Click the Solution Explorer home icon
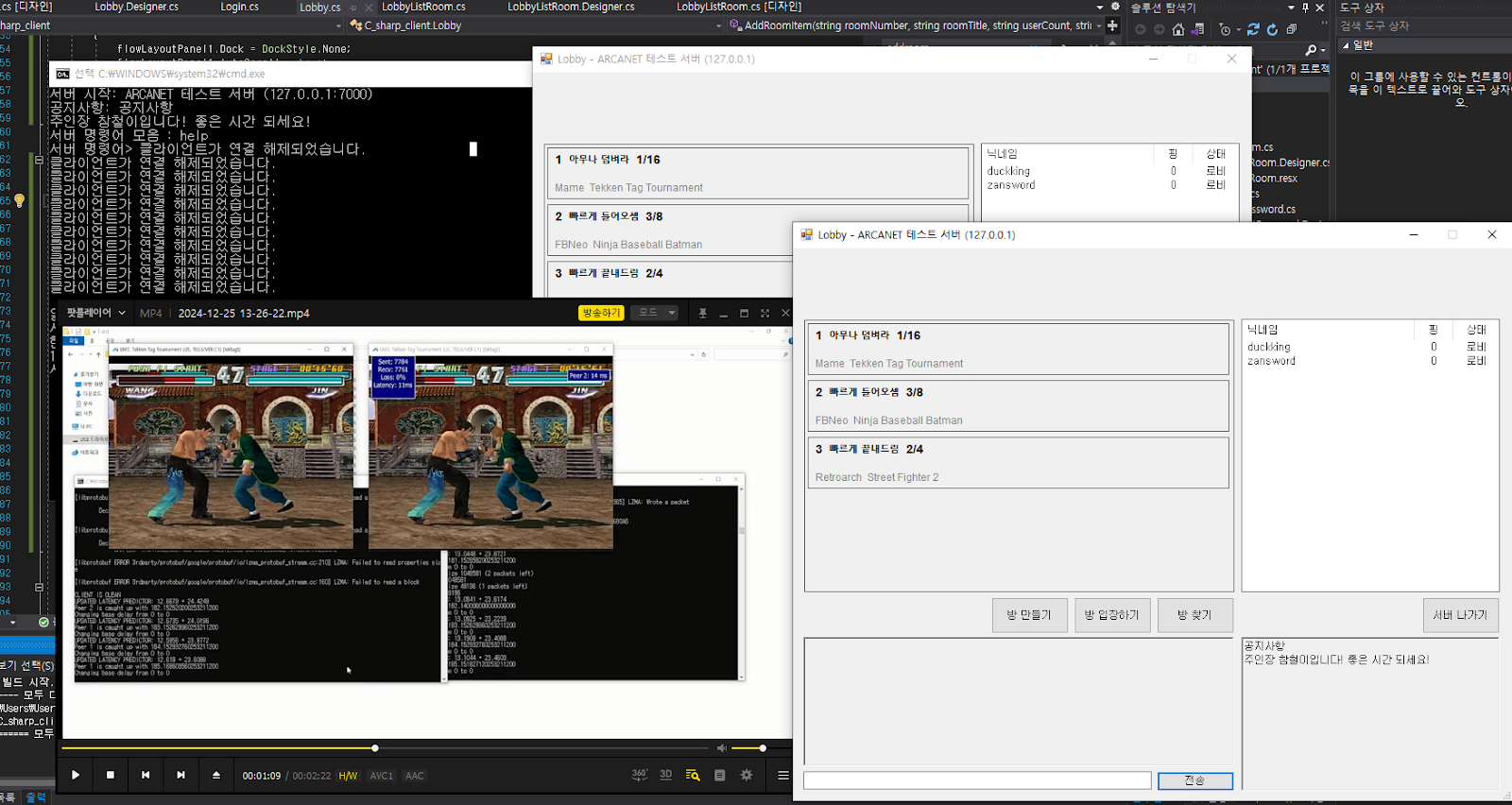The width and height of the screenshot is (1512, 805). [1177, 29]
